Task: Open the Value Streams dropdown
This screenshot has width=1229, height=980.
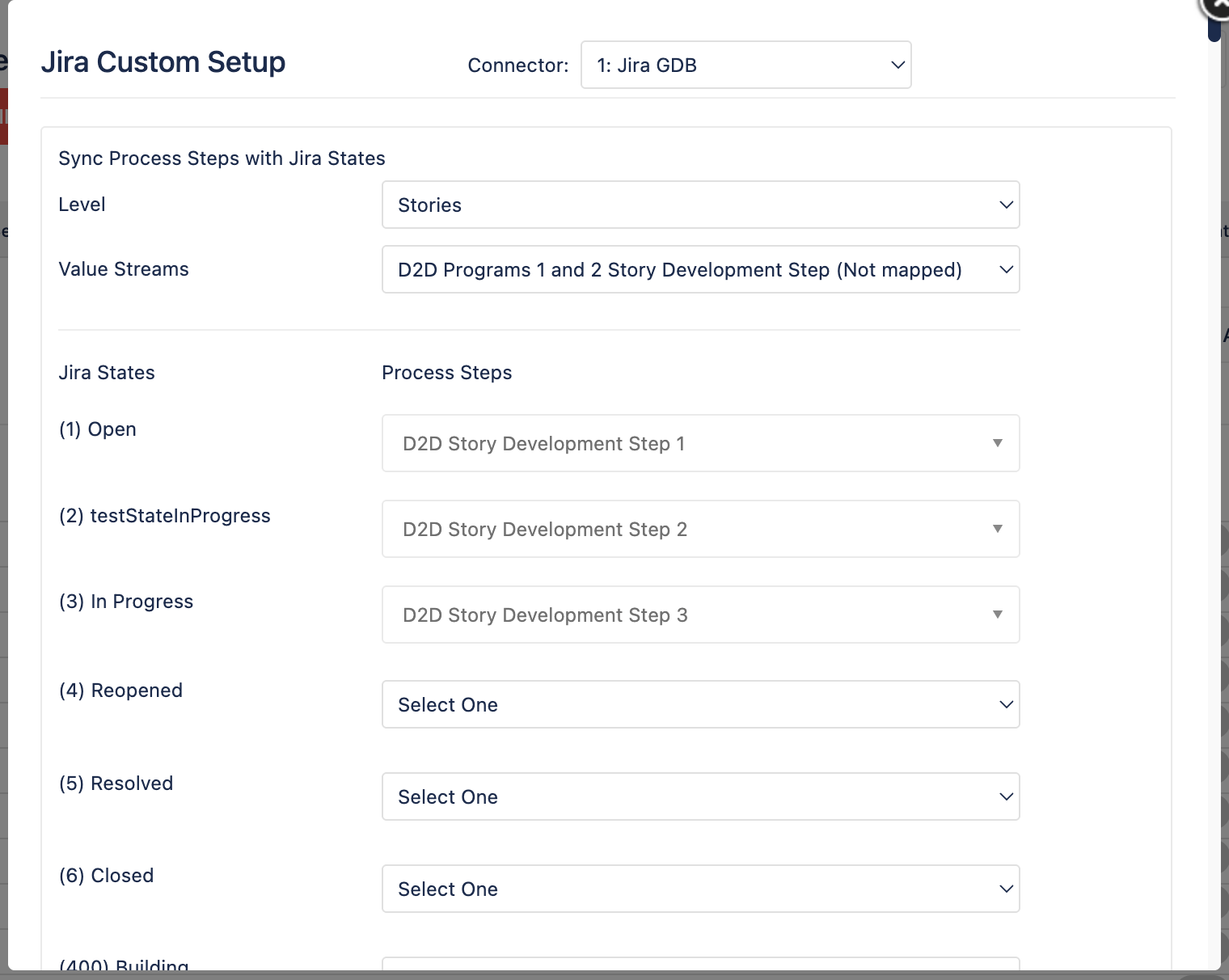Action: tap(700, 269)
